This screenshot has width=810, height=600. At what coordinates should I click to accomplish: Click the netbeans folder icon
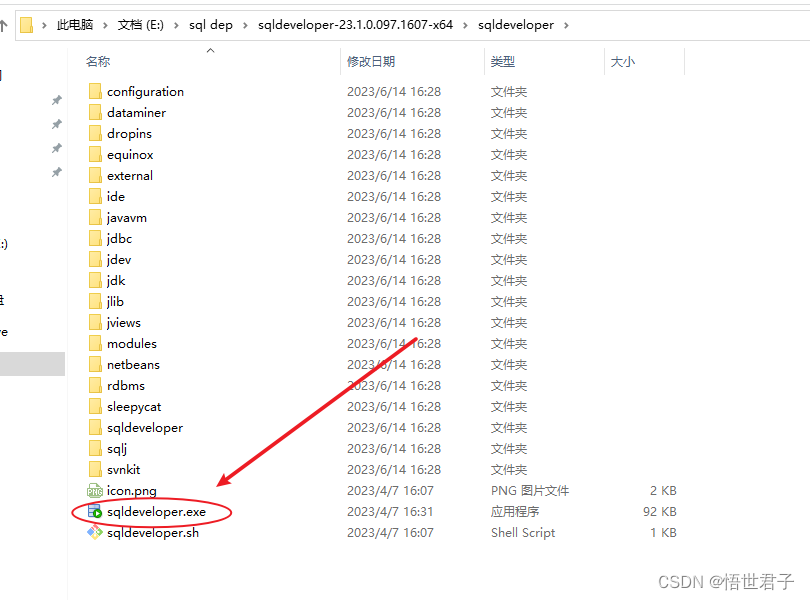coord(95,364)
